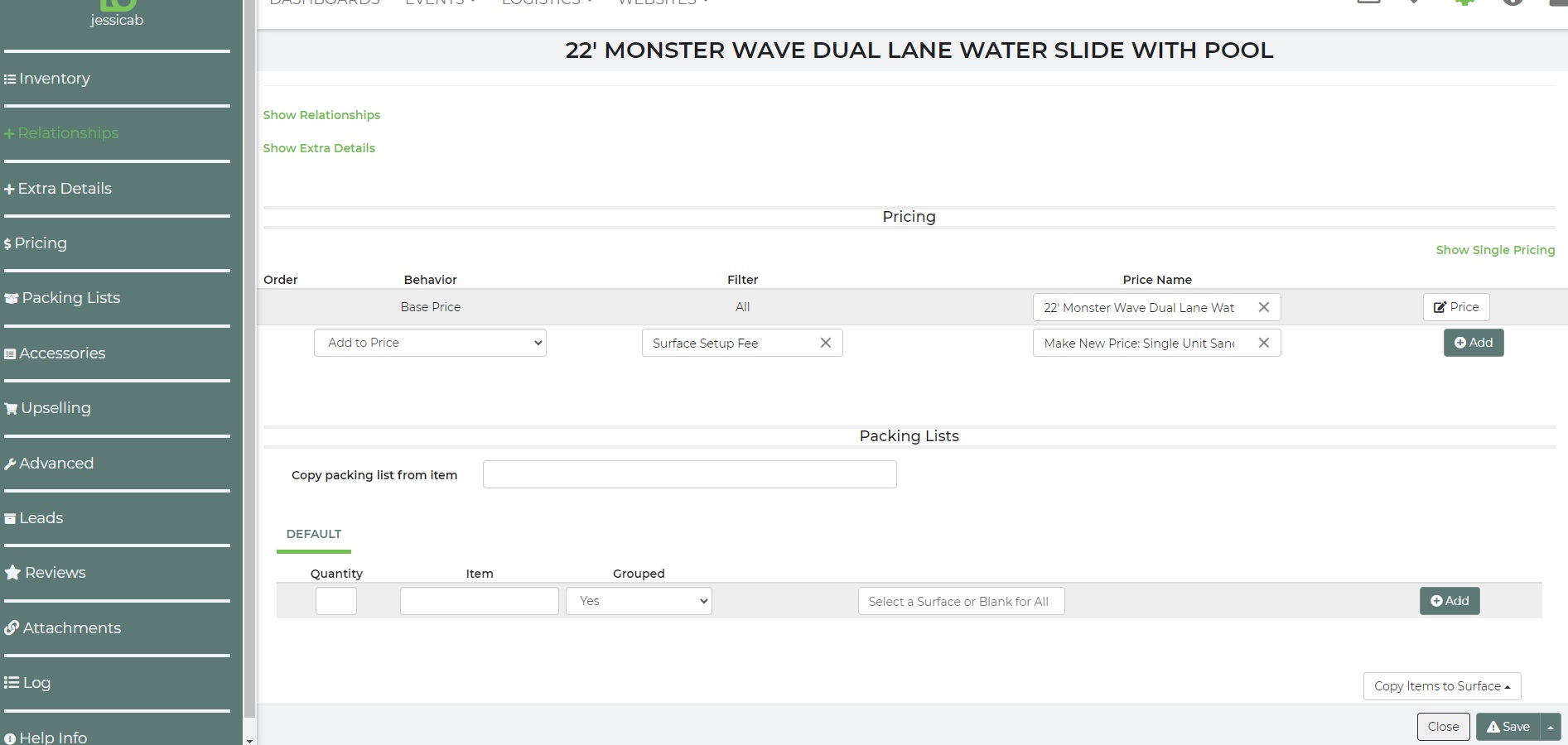Open the Reviews sidebar section
The width and height of the screenshot is (1568, 745).
click(x=55, y=573)
